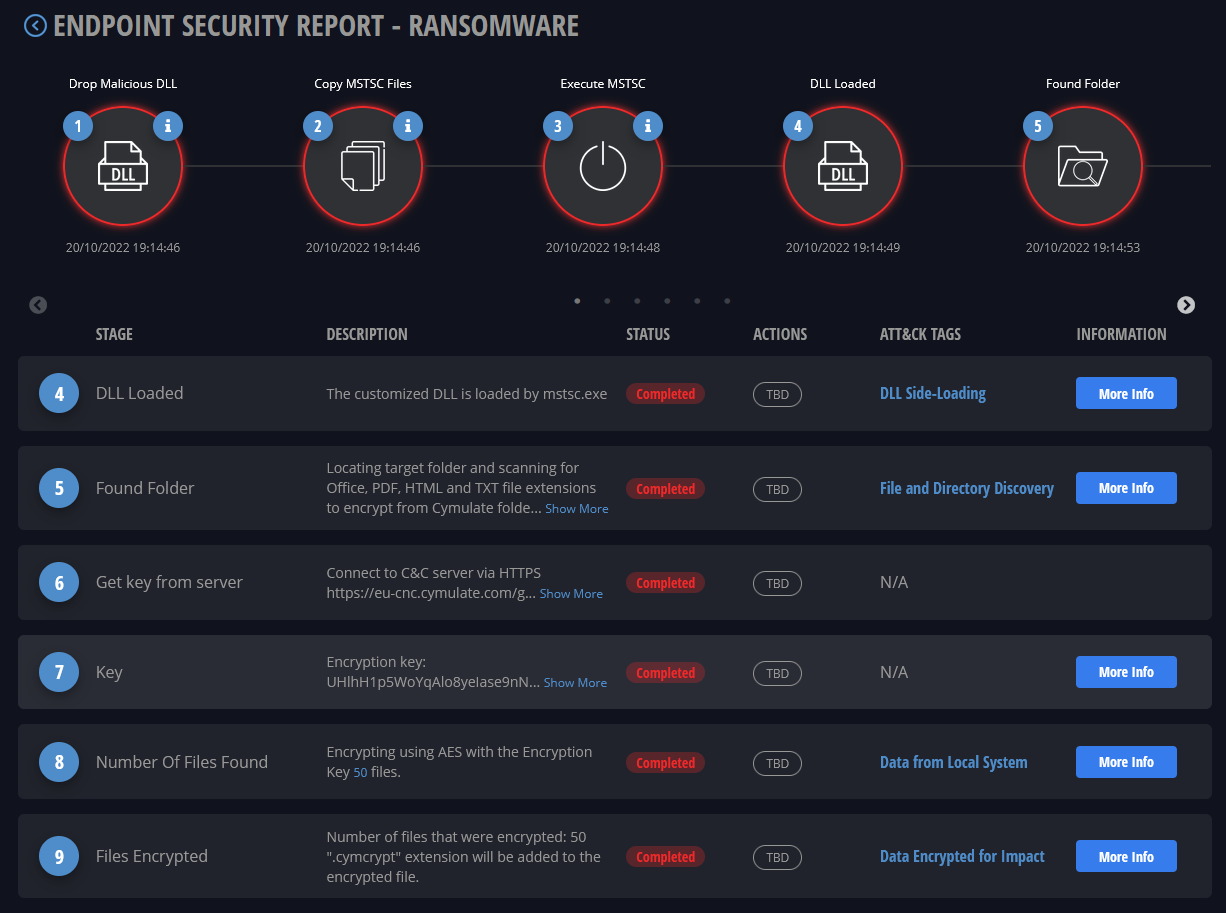Open the DLL Side-Loading ATT&CK tag
The height and width of the screenshot is (913, 1226).
point(932,393)
